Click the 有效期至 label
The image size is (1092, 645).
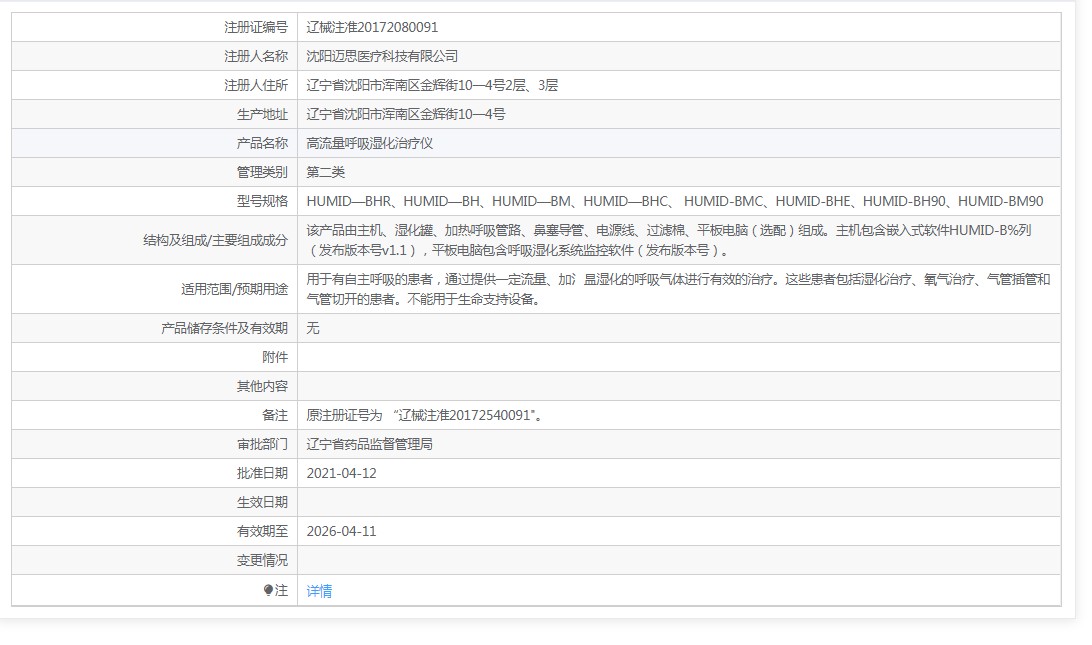(262, 531)
